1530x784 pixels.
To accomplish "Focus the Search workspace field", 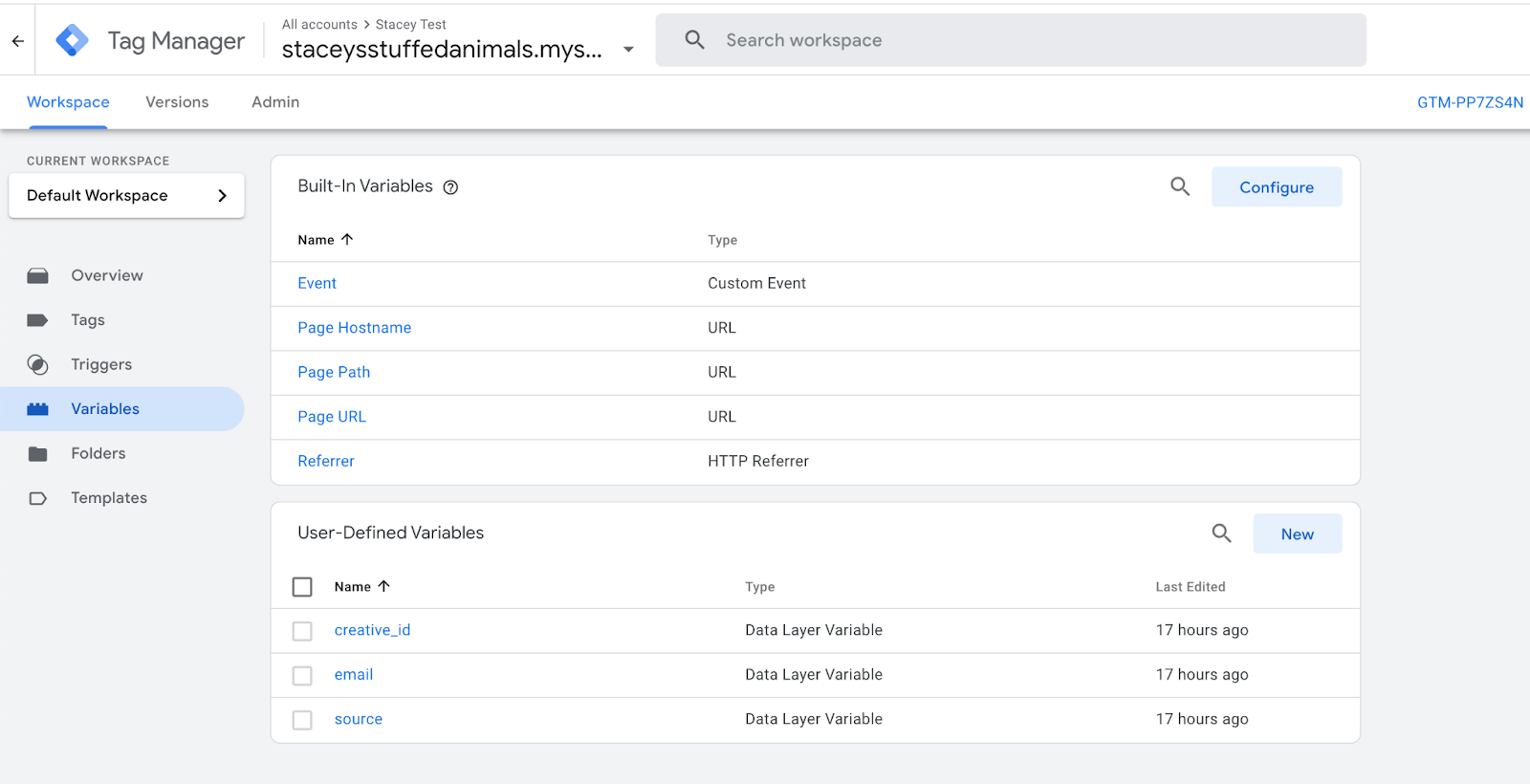I will (1011, 40).
